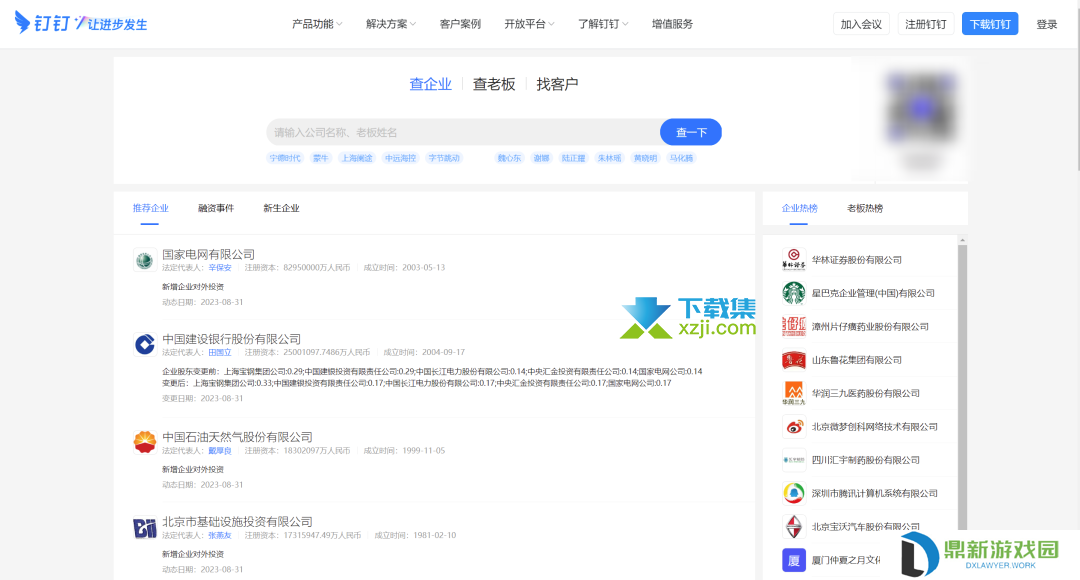Click the blue 下载钉钉 button
Screen dimensions: 1080x580
990,24
